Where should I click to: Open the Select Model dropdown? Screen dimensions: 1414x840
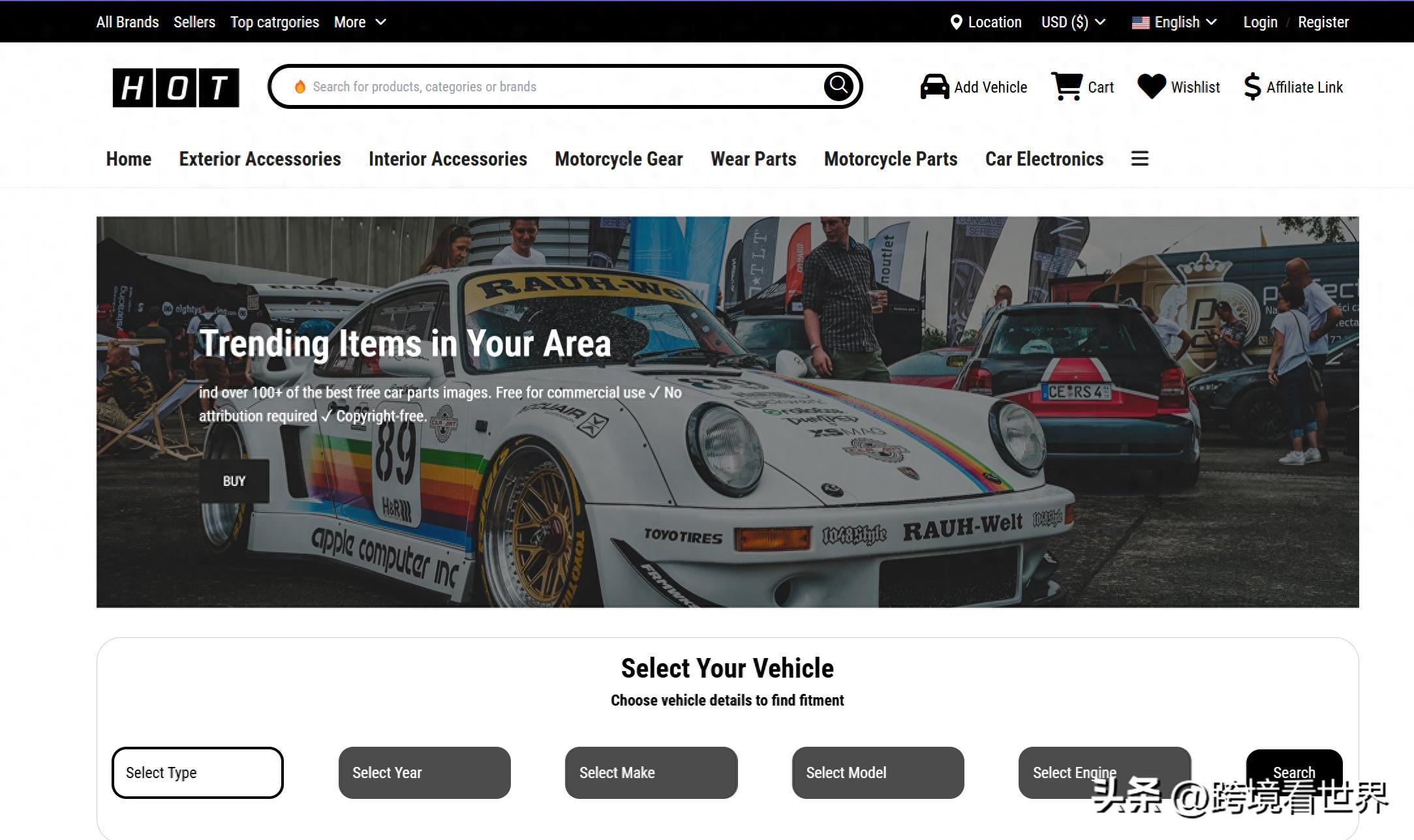878,773
